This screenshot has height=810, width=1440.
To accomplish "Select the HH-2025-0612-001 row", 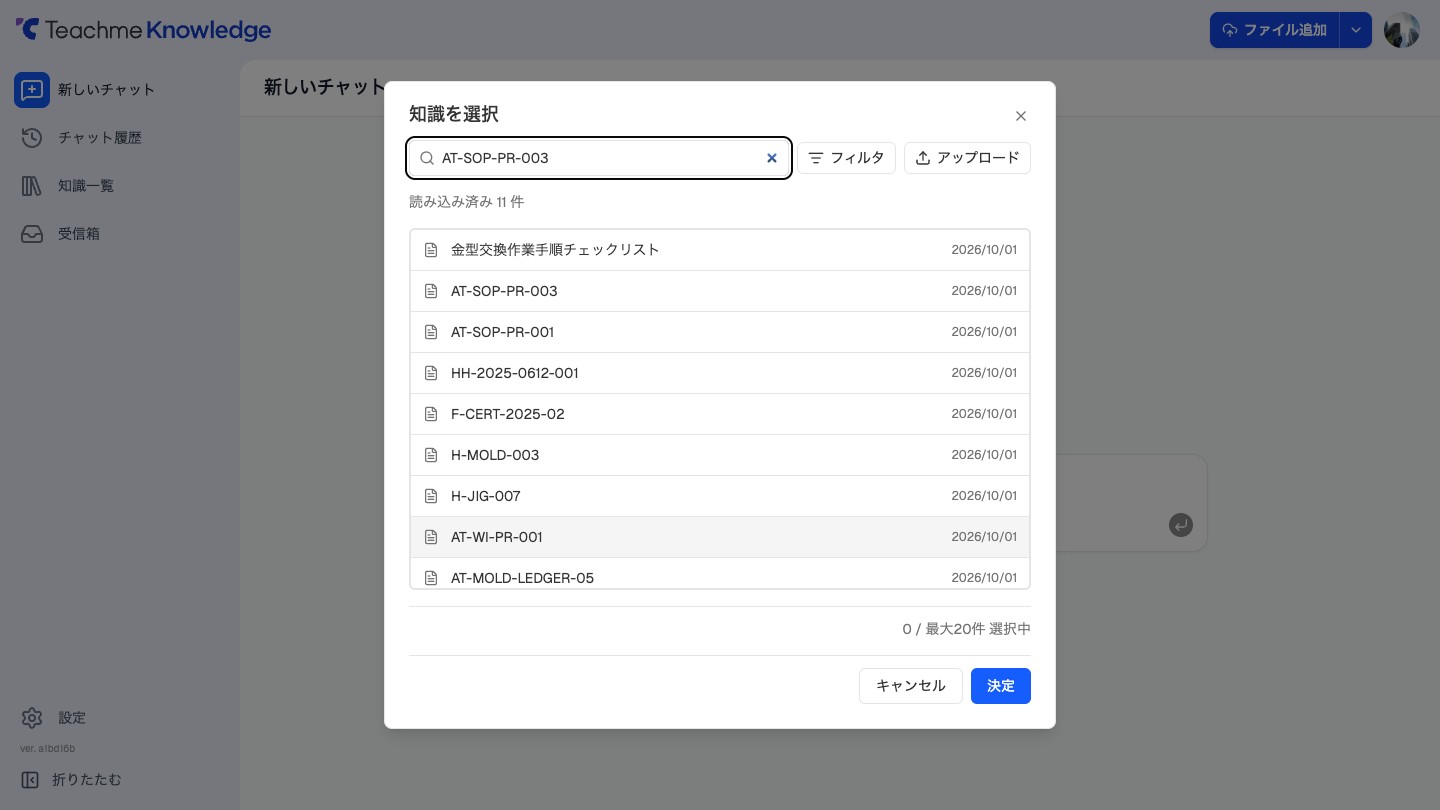I will (x=720, y=373).
